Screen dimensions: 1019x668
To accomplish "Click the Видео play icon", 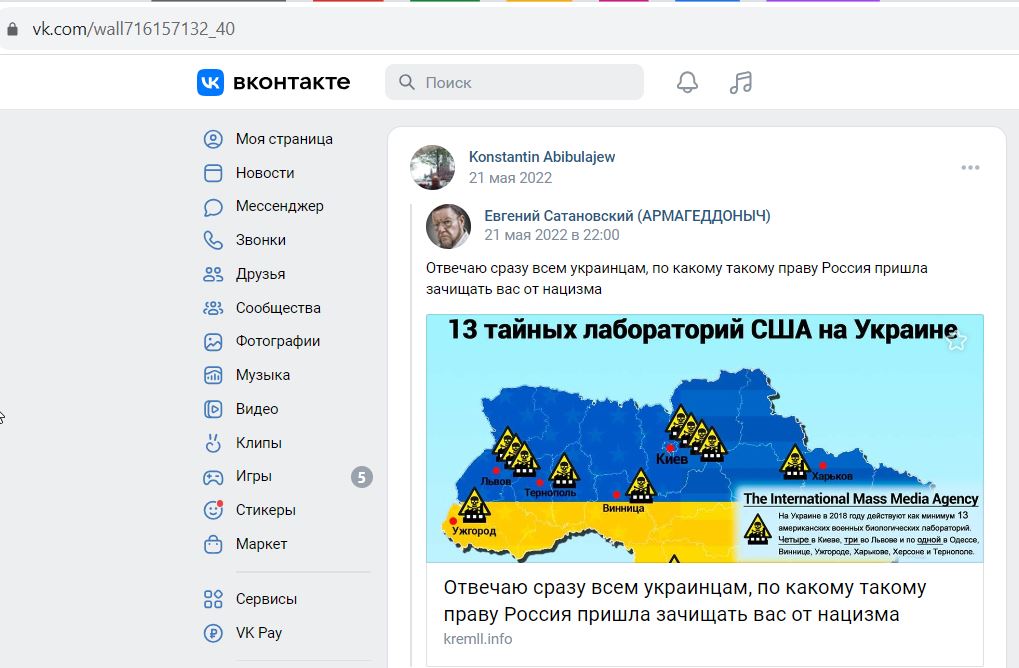I will coord(213,409).
